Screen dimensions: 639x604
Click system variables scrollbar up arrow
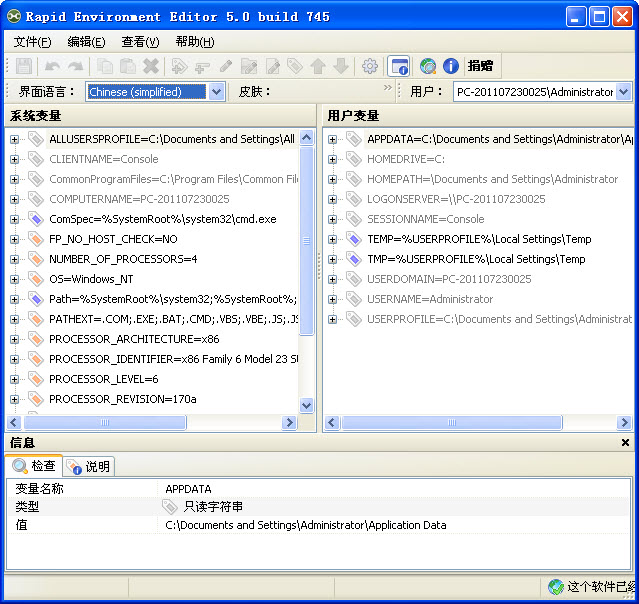coord(306,138)
